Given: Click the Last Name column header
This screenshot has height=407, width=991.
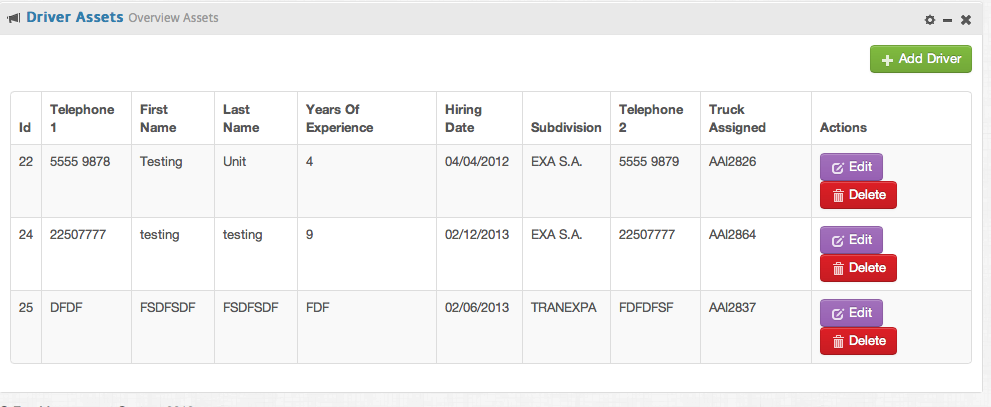Looking at the screenshot, I should coord(241,119).
